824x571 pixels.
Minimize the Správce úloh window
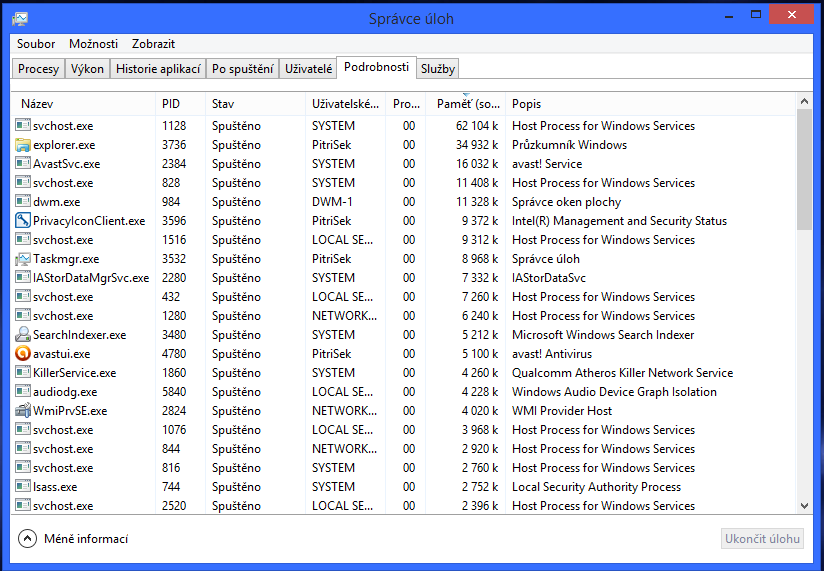coord(729,15)
